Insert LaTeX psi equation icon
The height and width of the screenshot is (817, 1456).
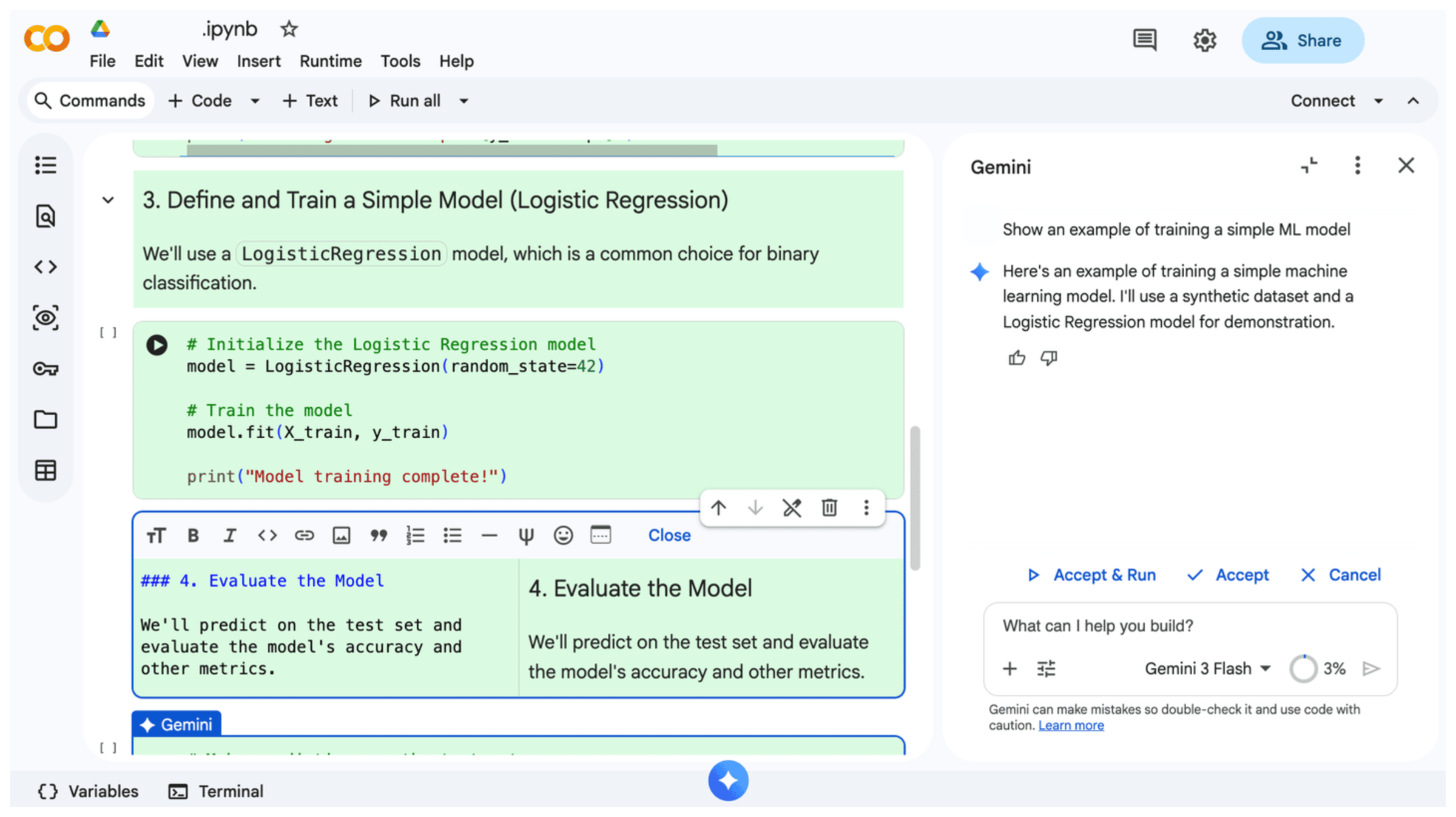point(526,535)
